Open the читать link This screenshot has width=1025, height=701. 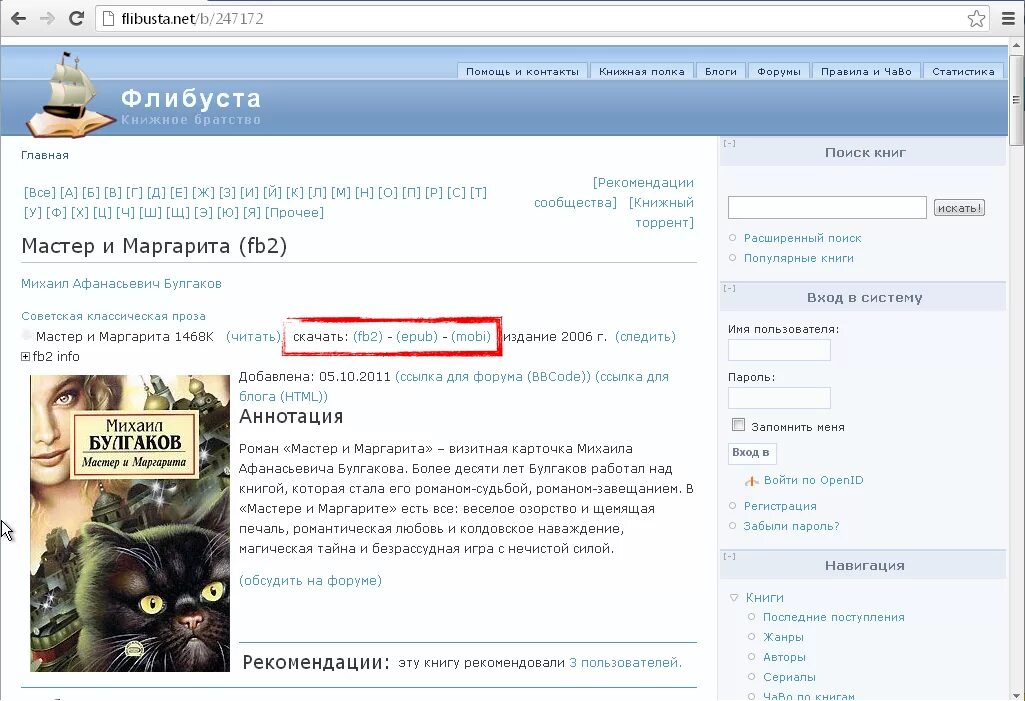click(x=253, y=336)
